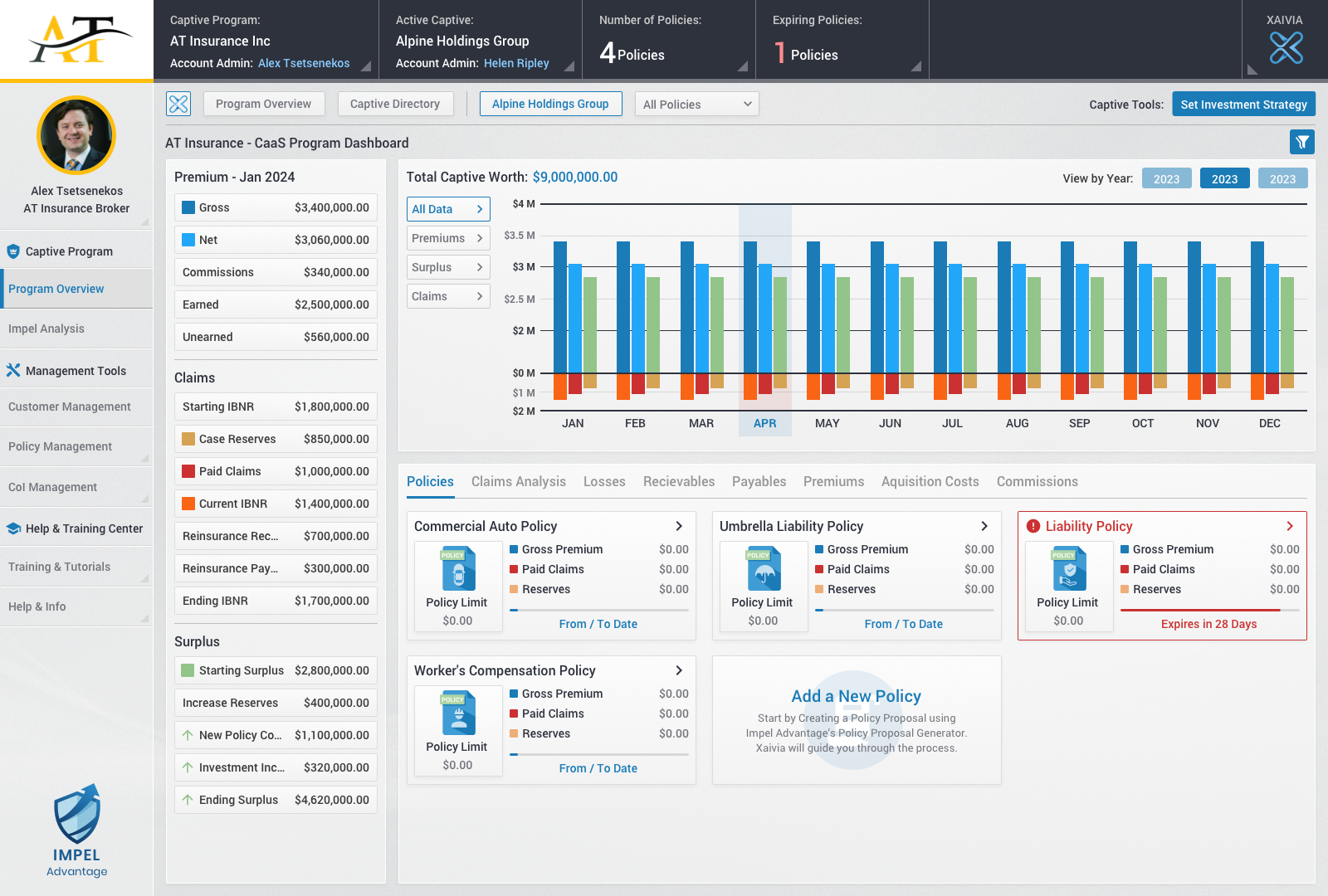The height and width of the screenshot is (896, 1328).
Task: Open the All Policies dropdown
Action: coord(696,105)
